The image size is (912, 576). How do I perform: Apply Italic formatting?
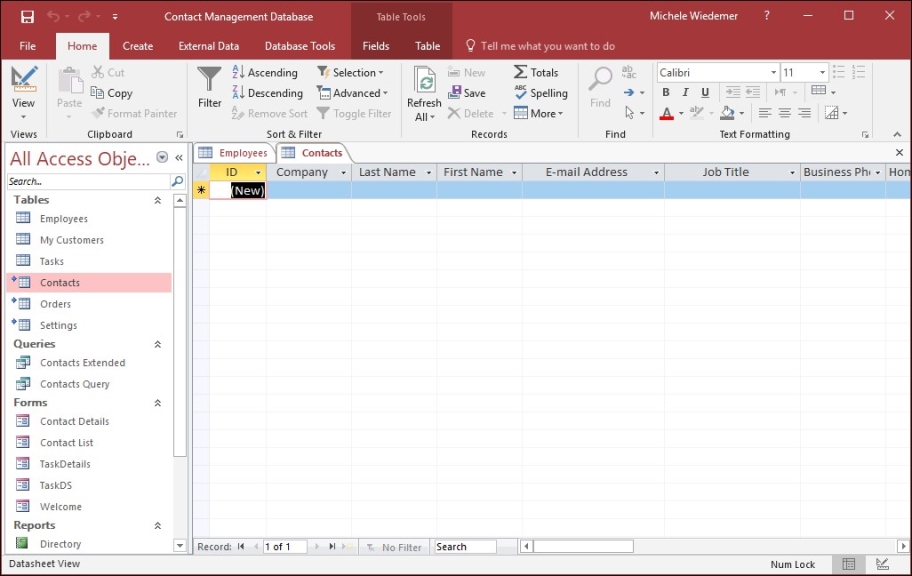click(x=686, y=92)
